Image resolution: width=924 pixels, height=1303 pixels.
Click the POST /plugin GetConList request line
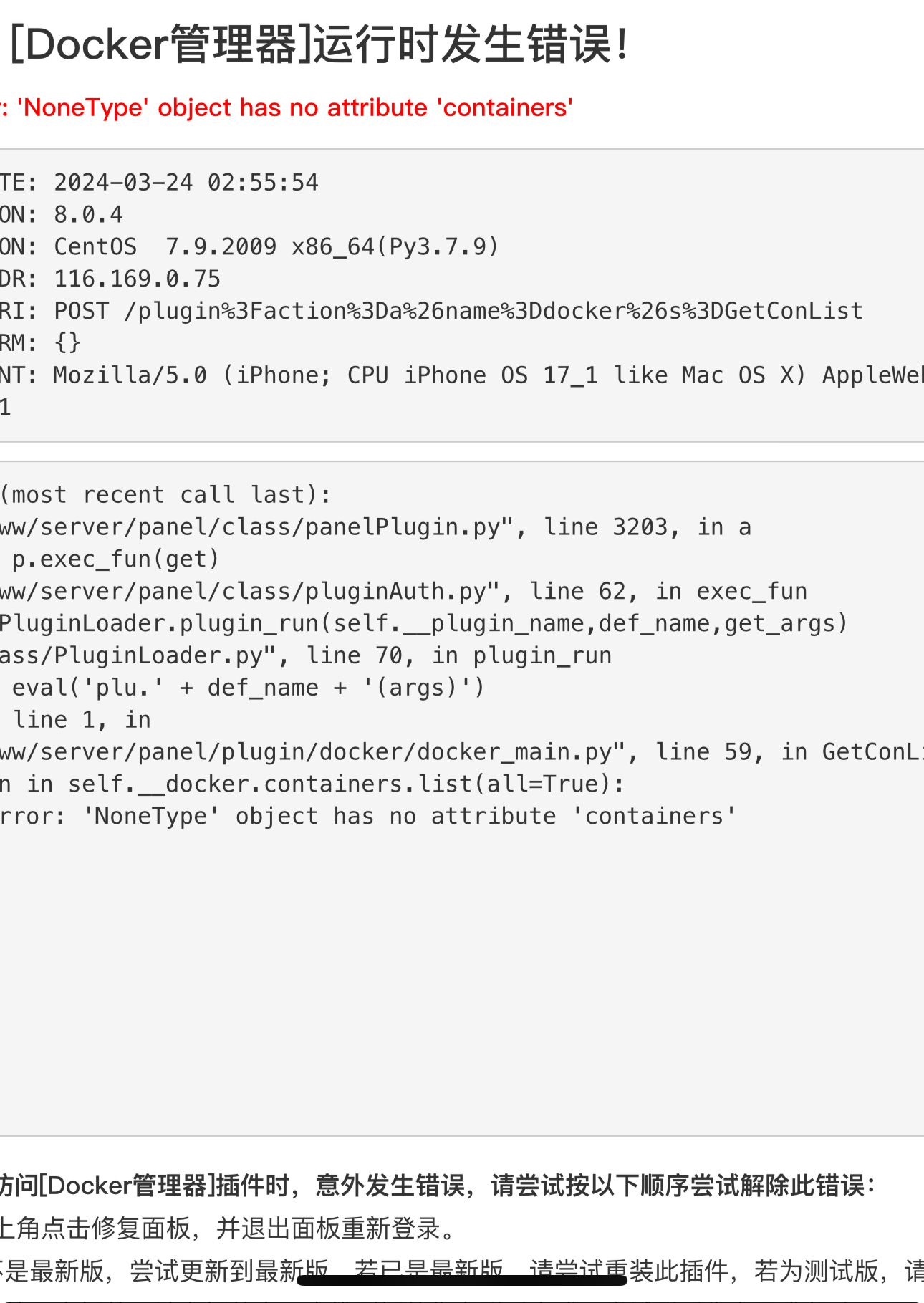[x=431, y=312]
